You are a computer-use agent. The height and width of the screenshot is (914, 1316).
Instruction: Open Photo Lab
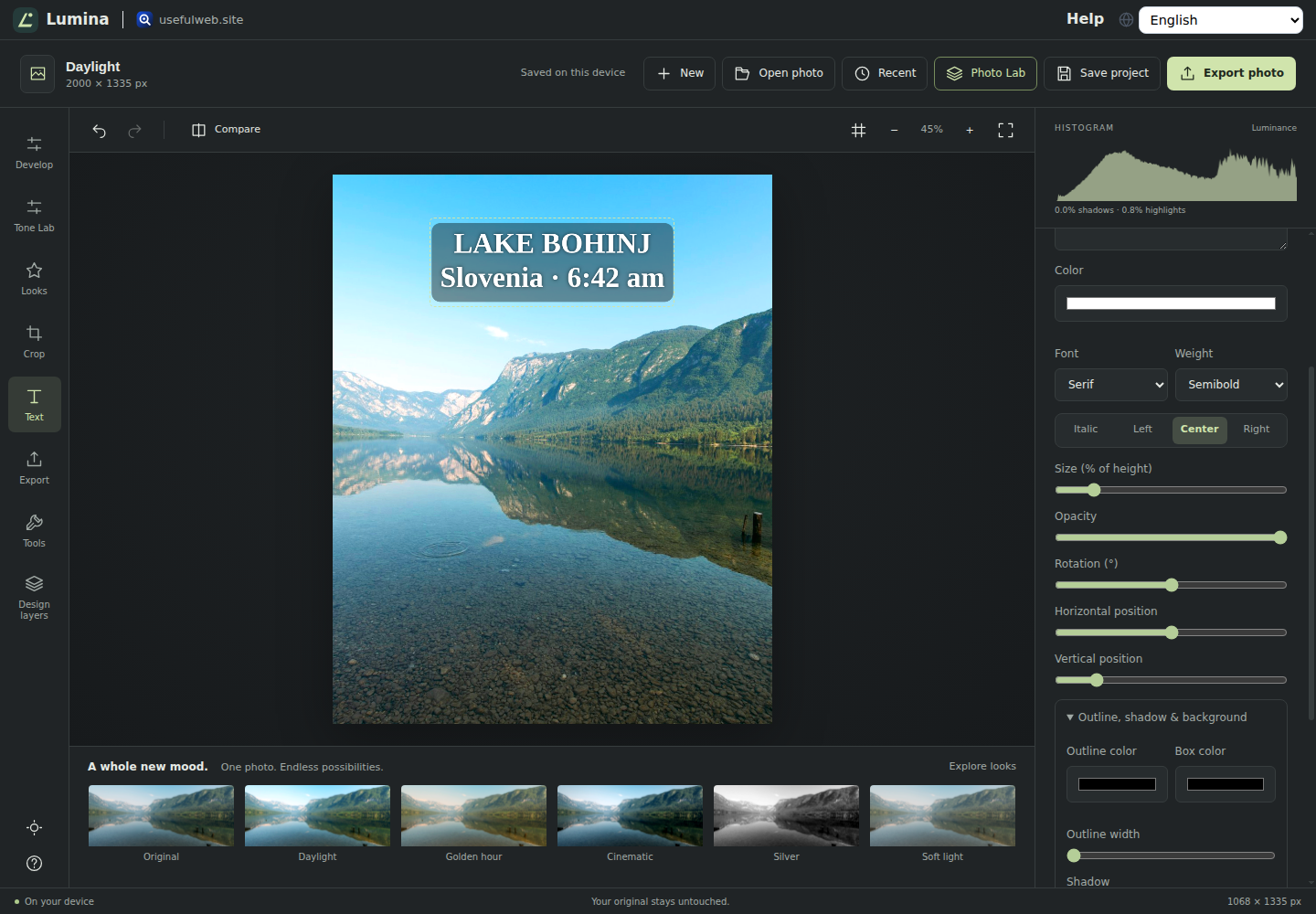point(985,73)
